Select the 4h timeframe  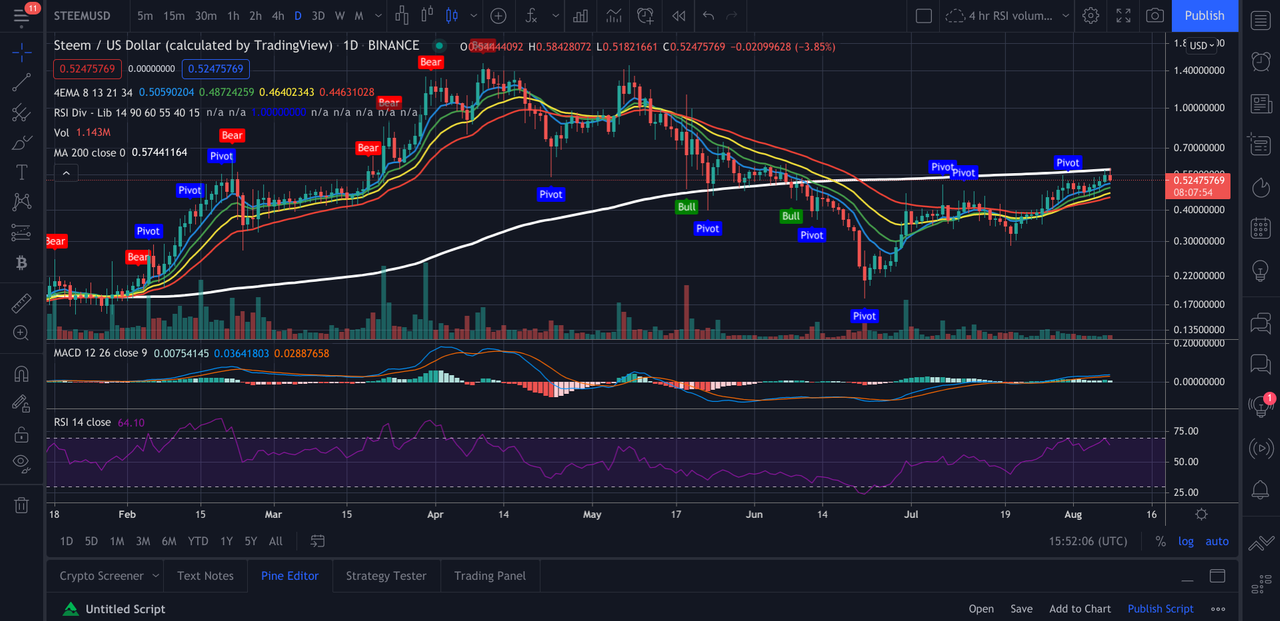pos(278,15)
